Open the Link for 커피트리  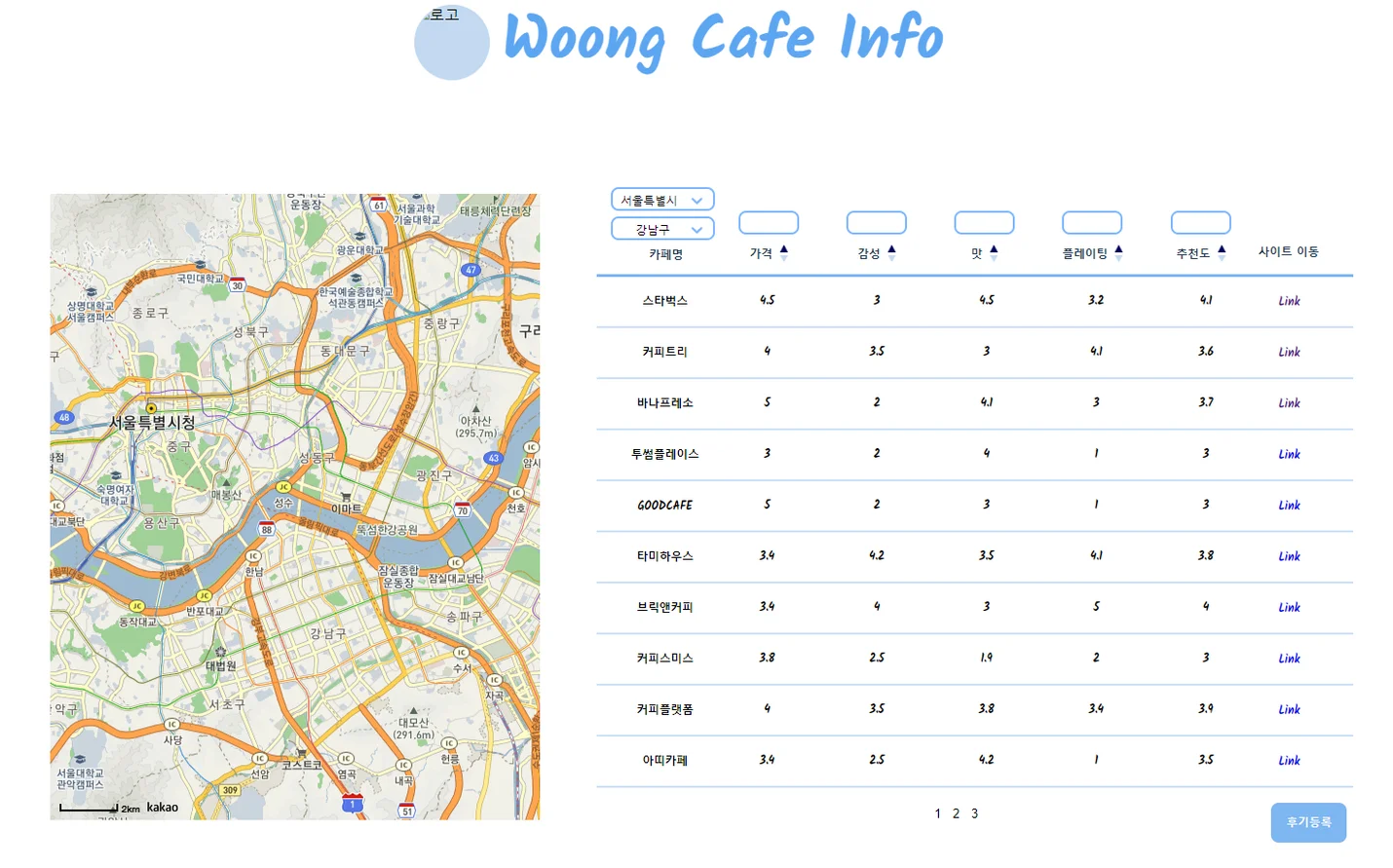[1289, 352]
